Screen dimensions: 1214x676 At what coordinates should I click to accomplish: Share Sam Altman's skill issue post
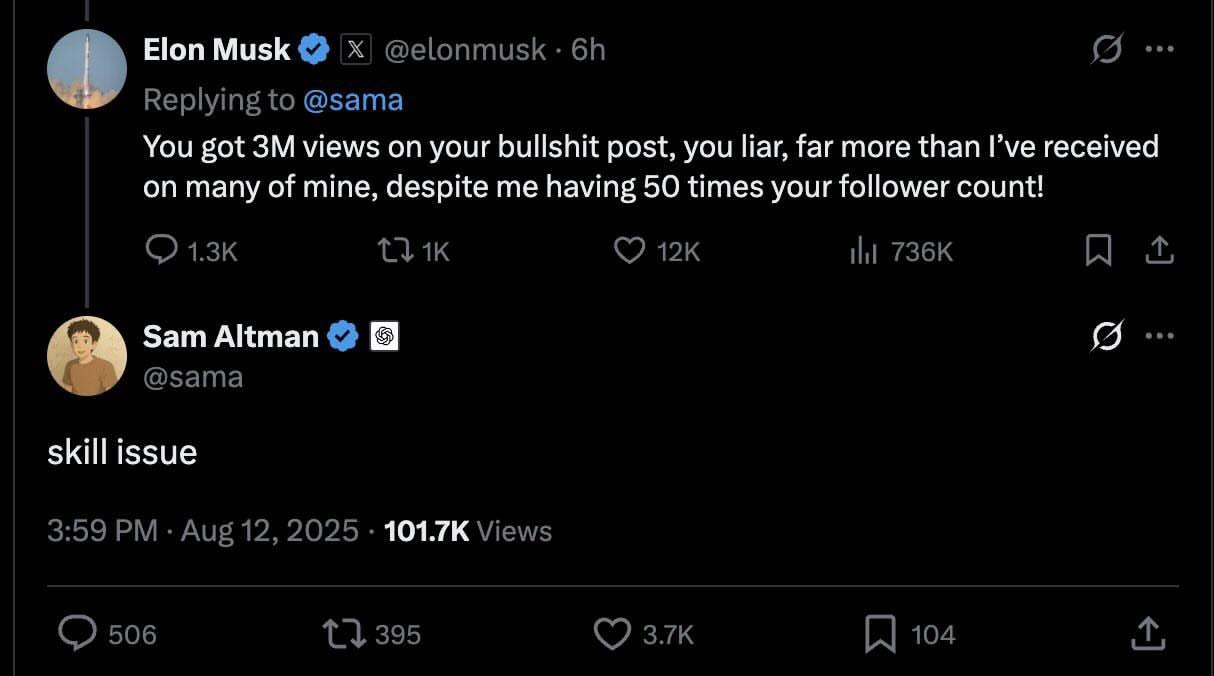point(1147,634)
